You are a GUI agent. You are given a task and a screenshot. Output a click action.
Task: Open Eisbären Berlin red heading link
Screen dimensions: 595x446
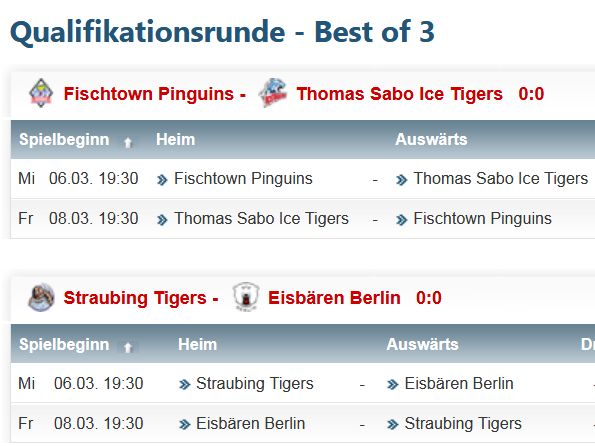coord(334,298)
